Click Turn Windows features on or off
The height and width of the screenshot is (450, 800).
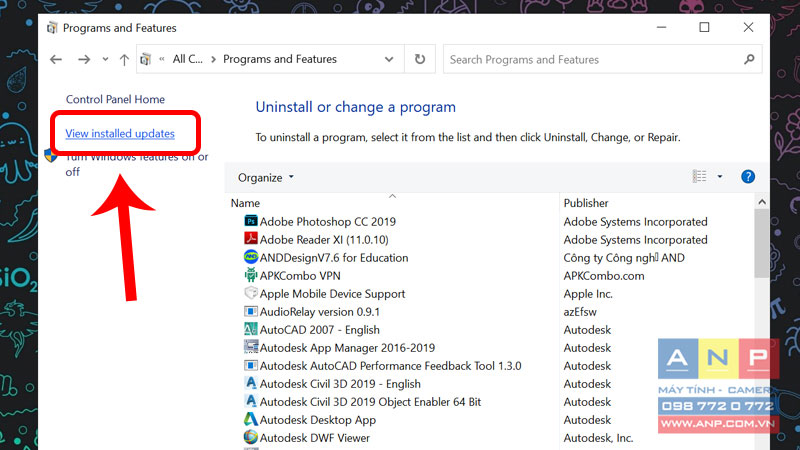137,164
